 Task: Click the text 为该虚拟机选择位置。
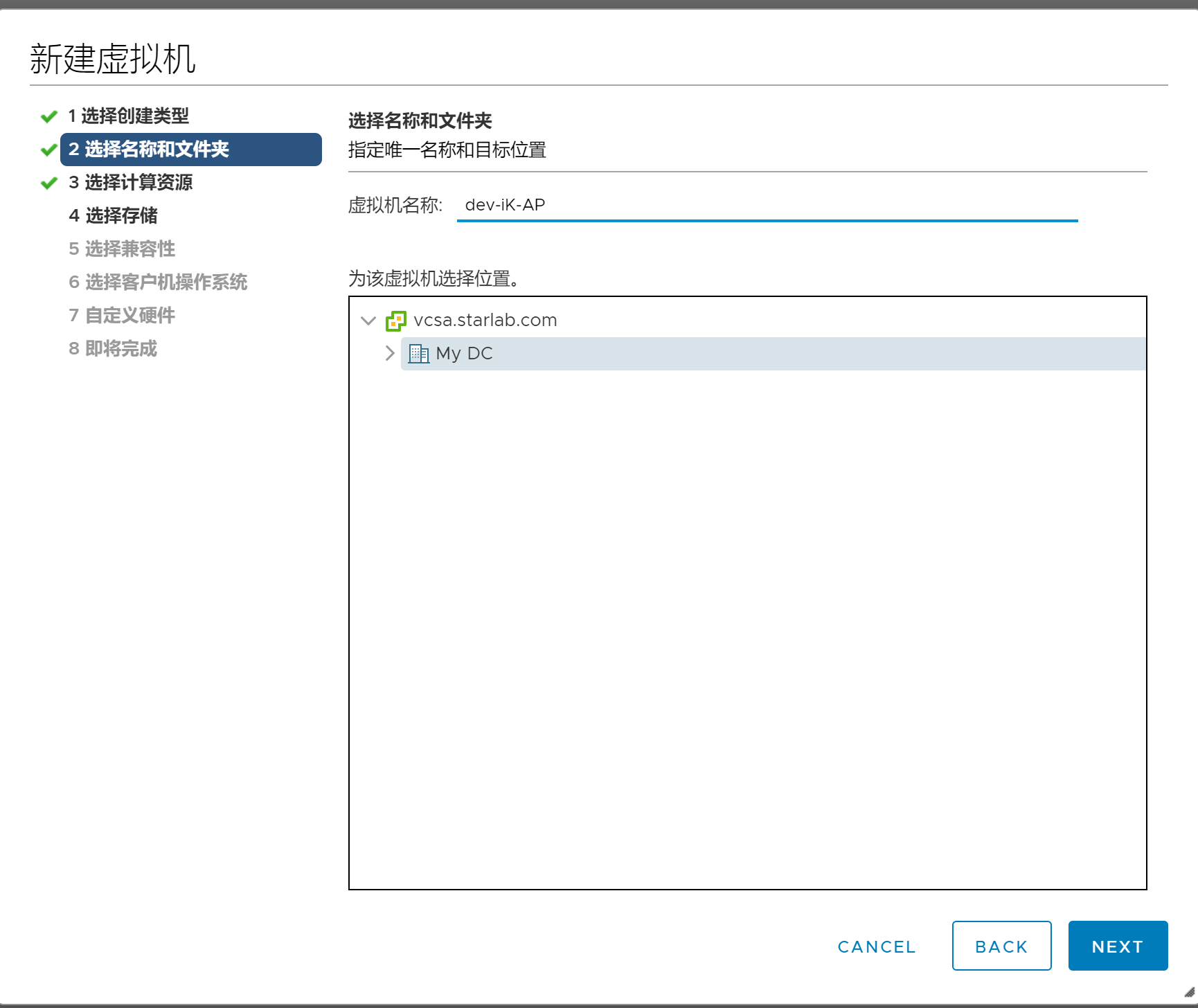(435, 278)
